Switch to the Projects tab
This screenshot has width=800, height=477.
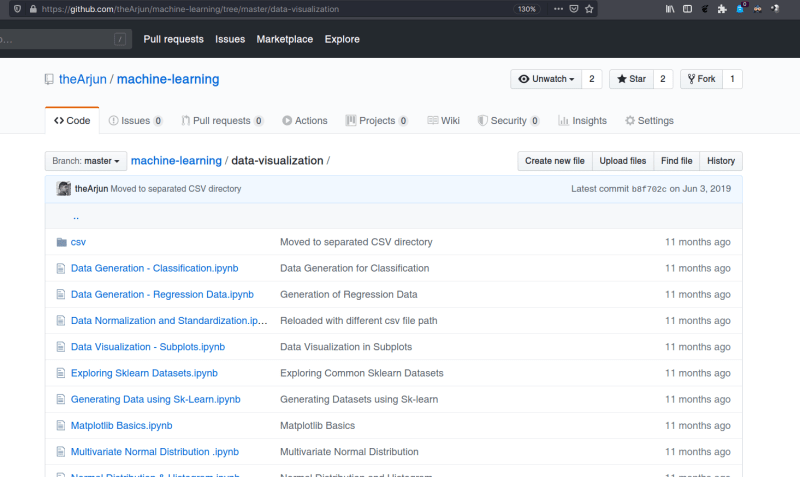[377, 120]
